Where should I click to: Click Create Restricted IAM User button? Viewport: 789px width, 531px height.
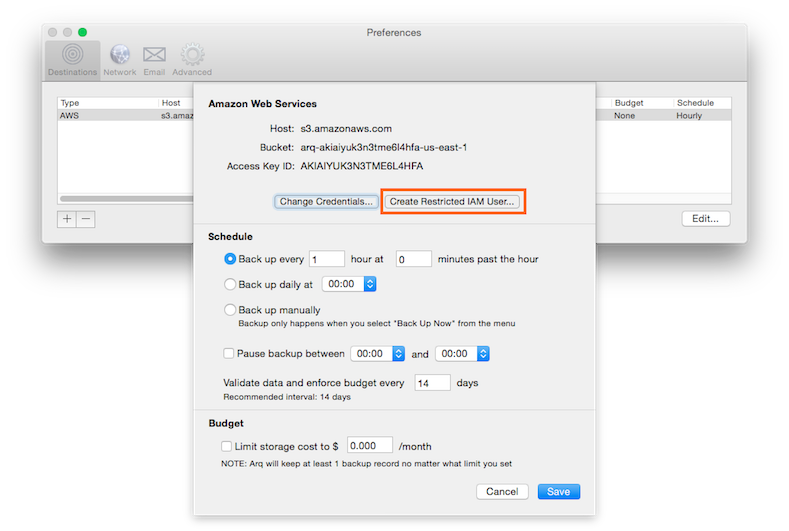pos(453,202)
